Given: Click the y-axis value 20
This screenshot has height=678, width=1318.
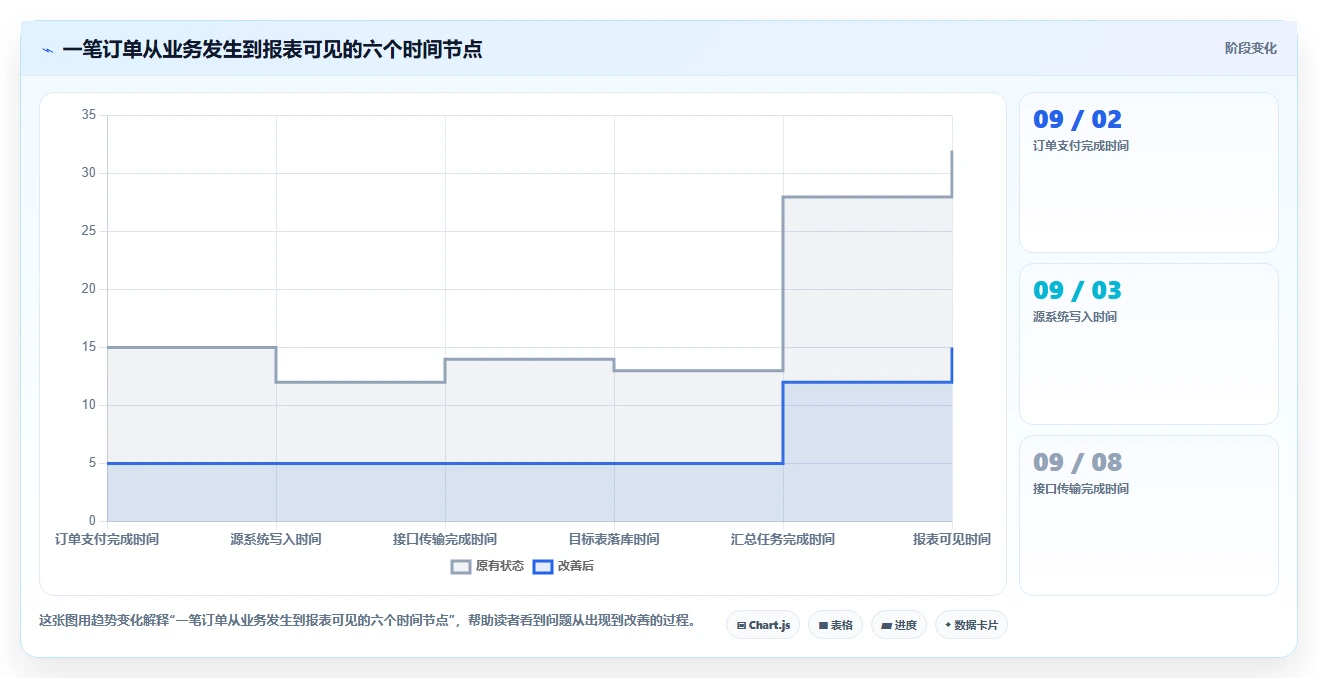Looking at the screenshot, I should click(89, 289).
